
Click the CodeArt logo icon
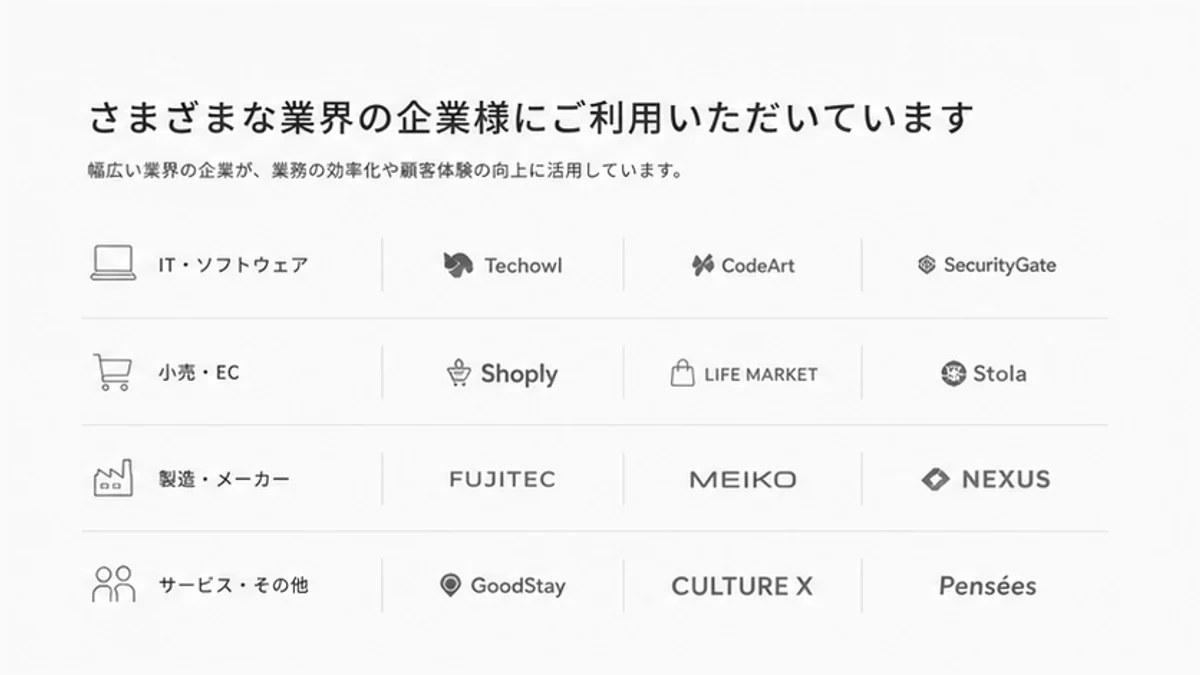click(703, 265)
